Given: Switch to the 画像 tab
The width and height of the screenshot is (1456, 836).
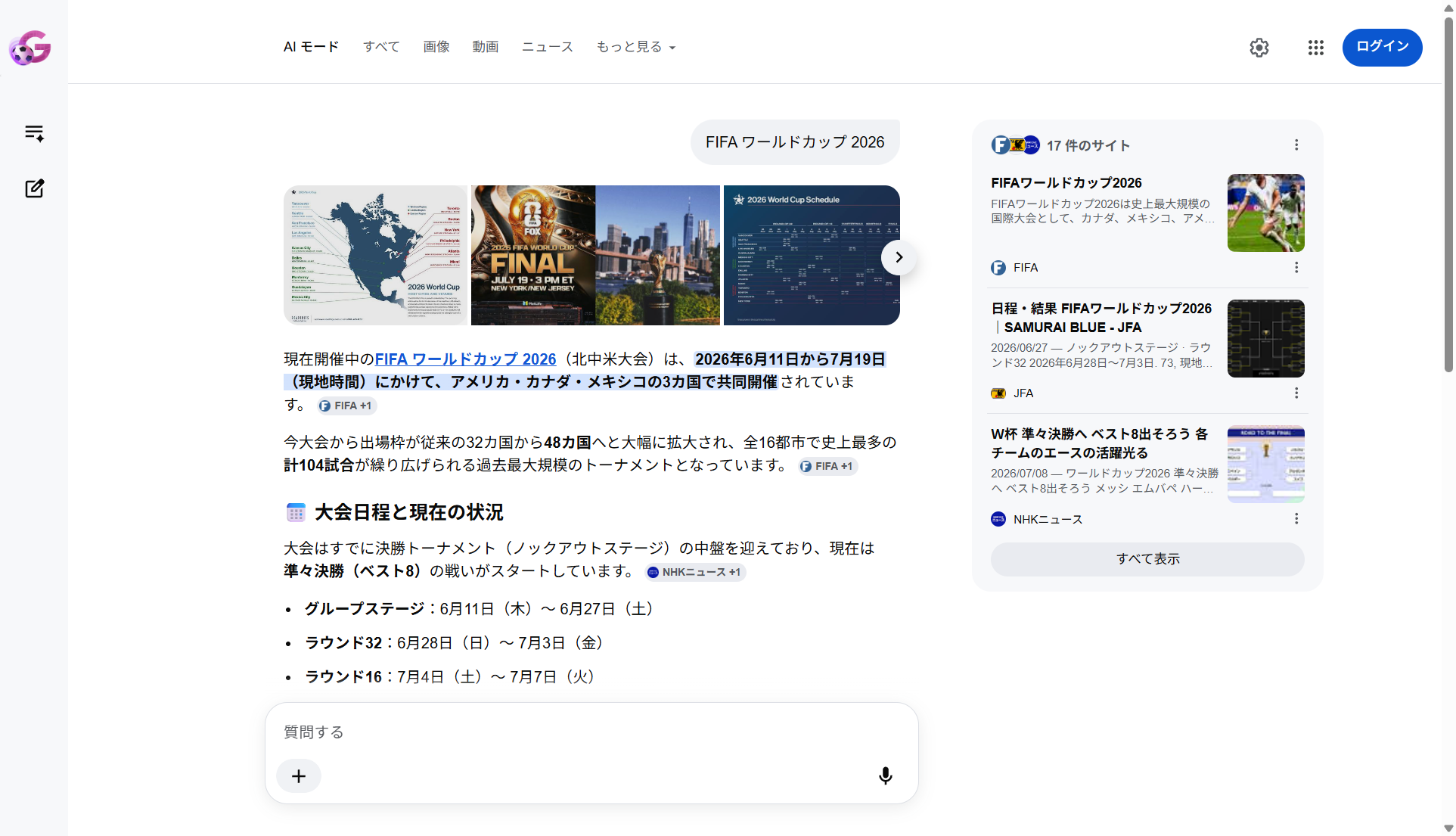Looking at the screenshot, I should click(x=436, y=47).
